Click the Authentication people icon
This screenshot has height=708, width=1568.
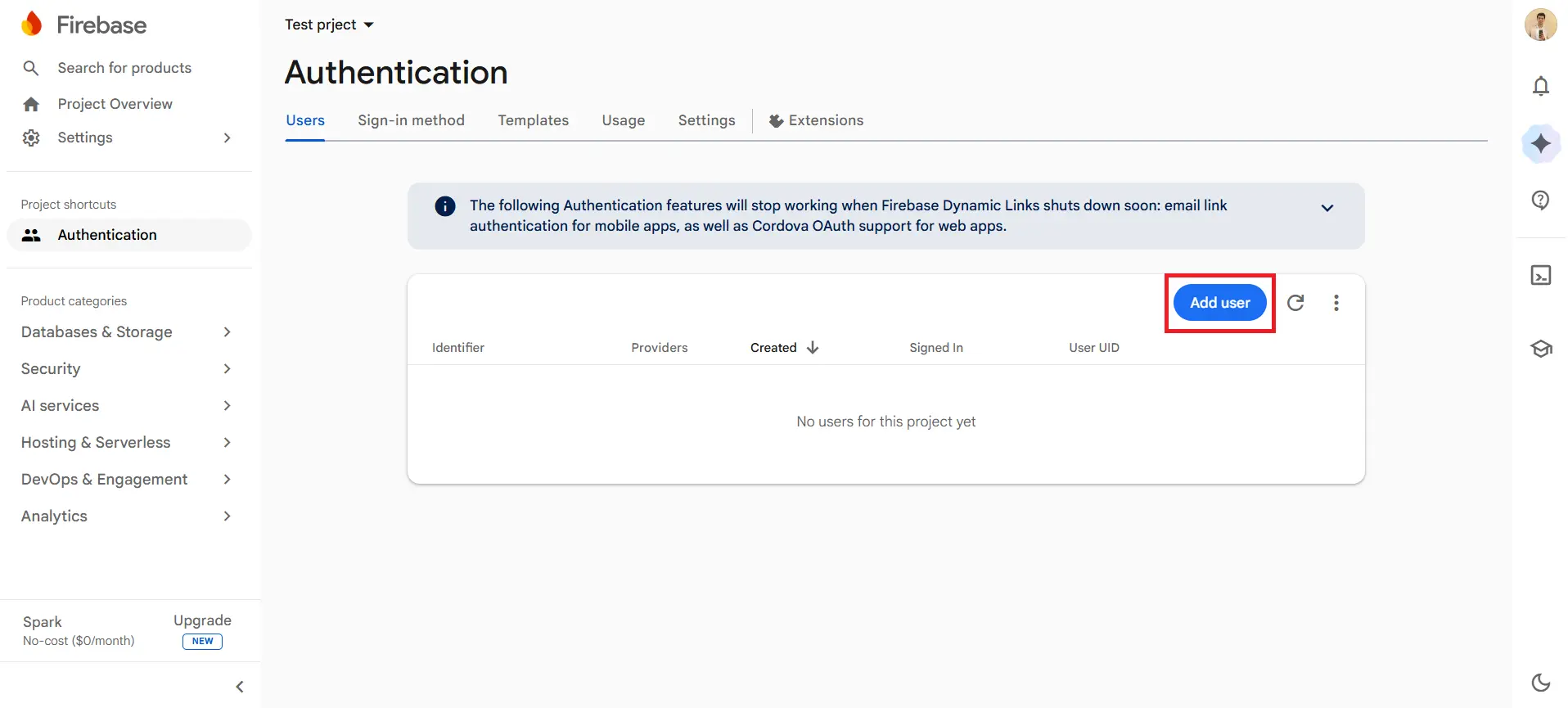pyautogui.click(x=31, y=235)
